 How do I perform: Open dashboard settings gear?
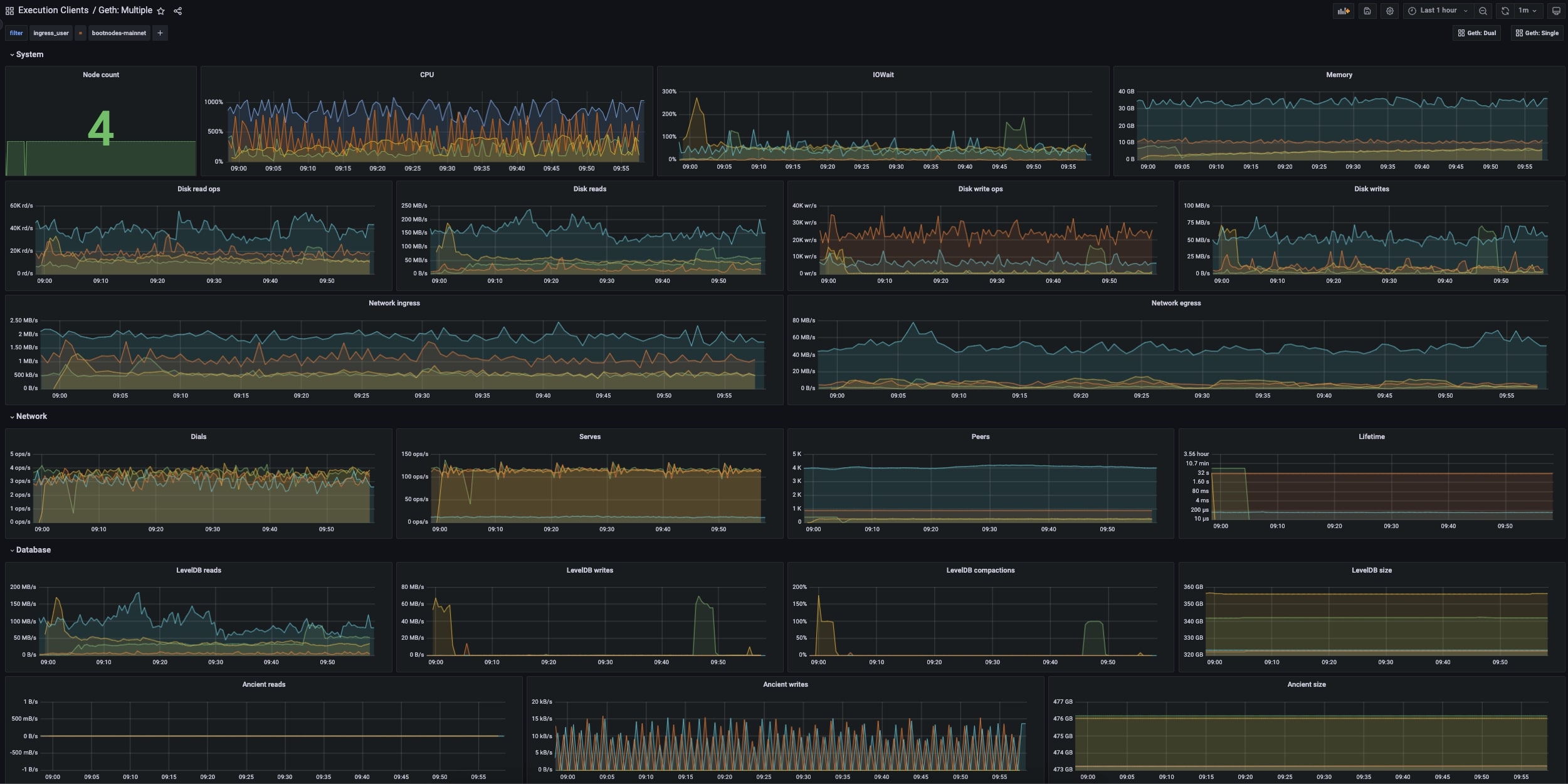pyautogui.click(x=1390, y=11)
